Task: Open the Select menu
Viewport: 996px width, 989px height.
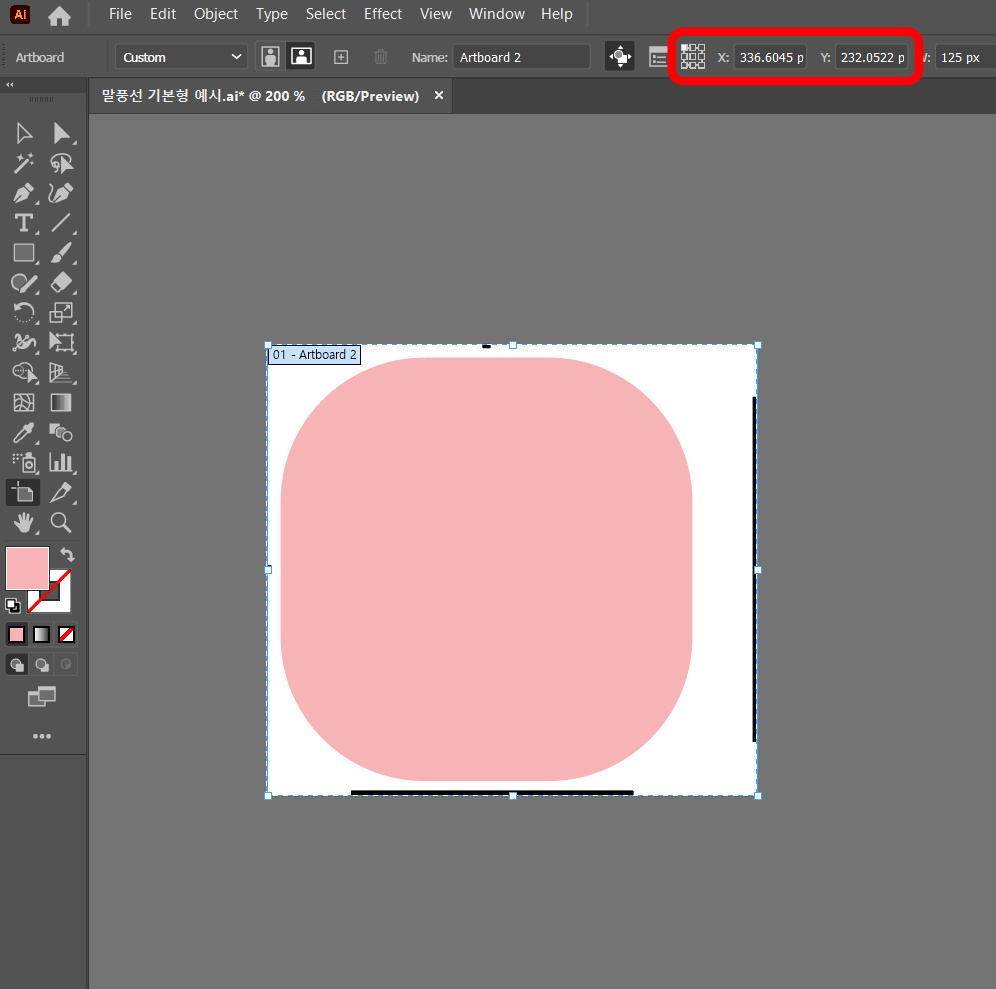Action: tap(326, 14)
